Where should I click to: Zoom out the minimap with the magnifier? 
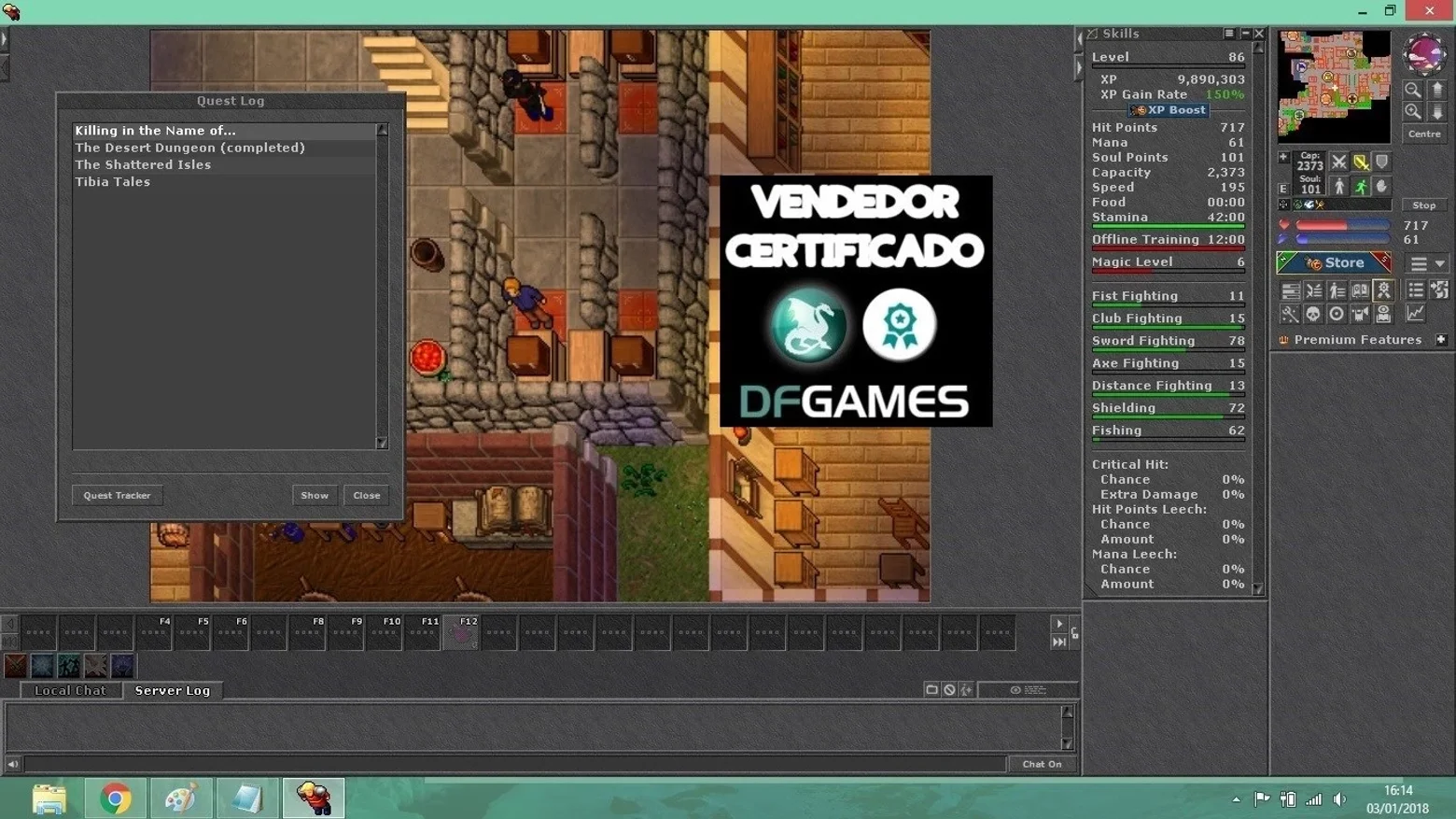1413,90
